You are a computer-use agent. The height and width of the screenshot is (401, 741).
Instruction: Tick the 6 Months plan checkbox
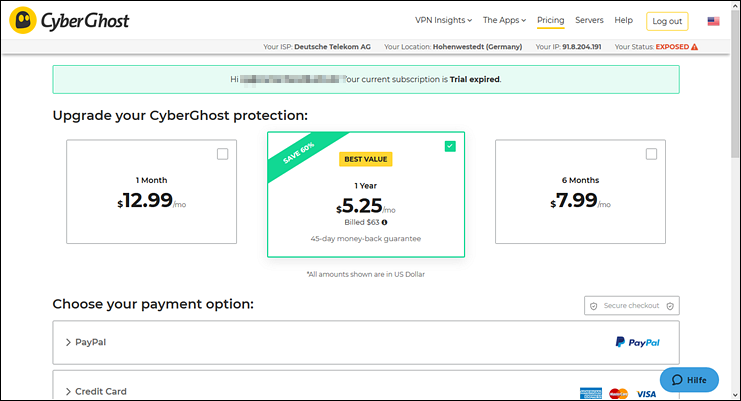click(651, 154)
